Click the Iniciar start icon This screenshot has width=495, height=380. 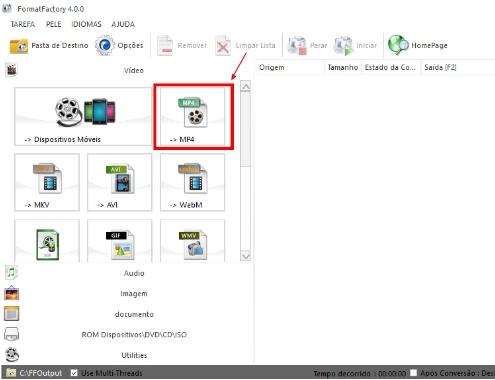[x=343, y=45]
